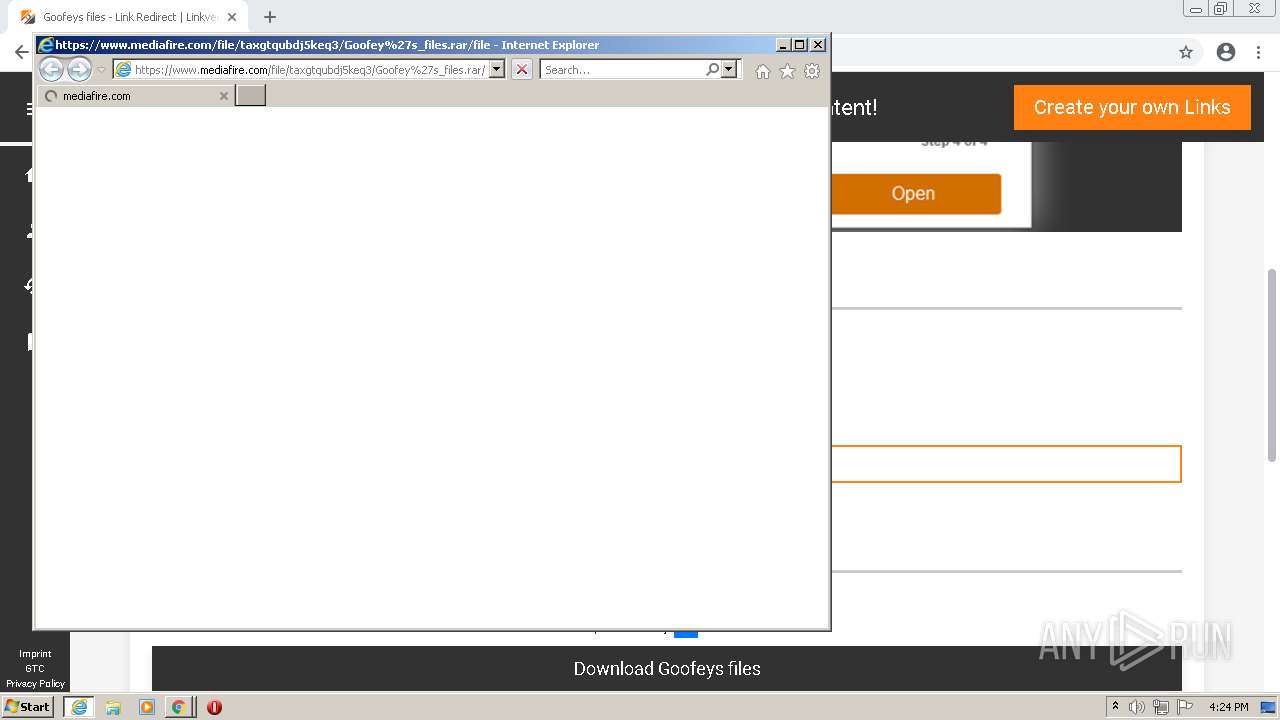The height and width of the screenshot is (720, 1280).
Task: Open the network tray icon
Action: (1161, 707)
